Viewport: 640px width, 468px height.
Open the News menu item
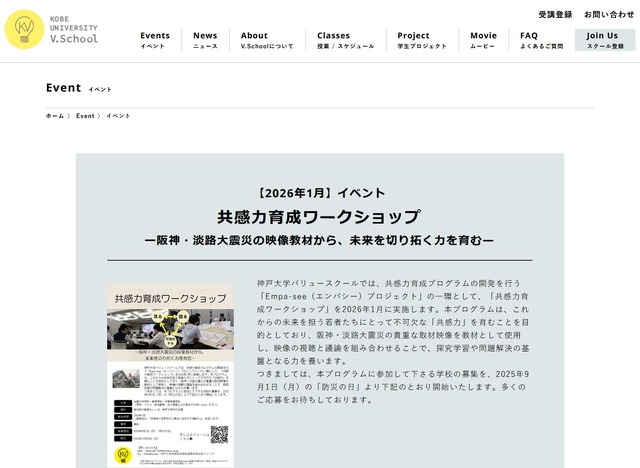pos(205,40)
